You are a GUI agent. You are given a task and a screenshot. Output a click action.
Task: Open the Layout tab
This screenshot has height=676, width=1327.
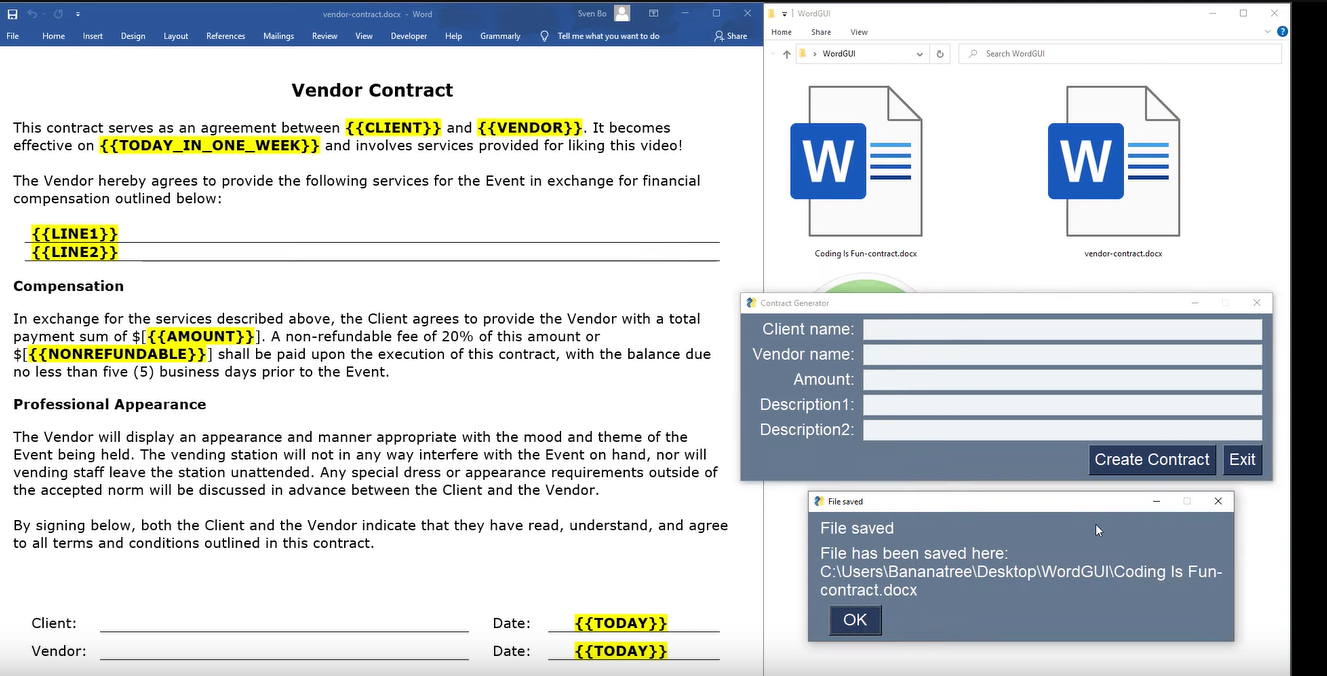coord(176,36)
